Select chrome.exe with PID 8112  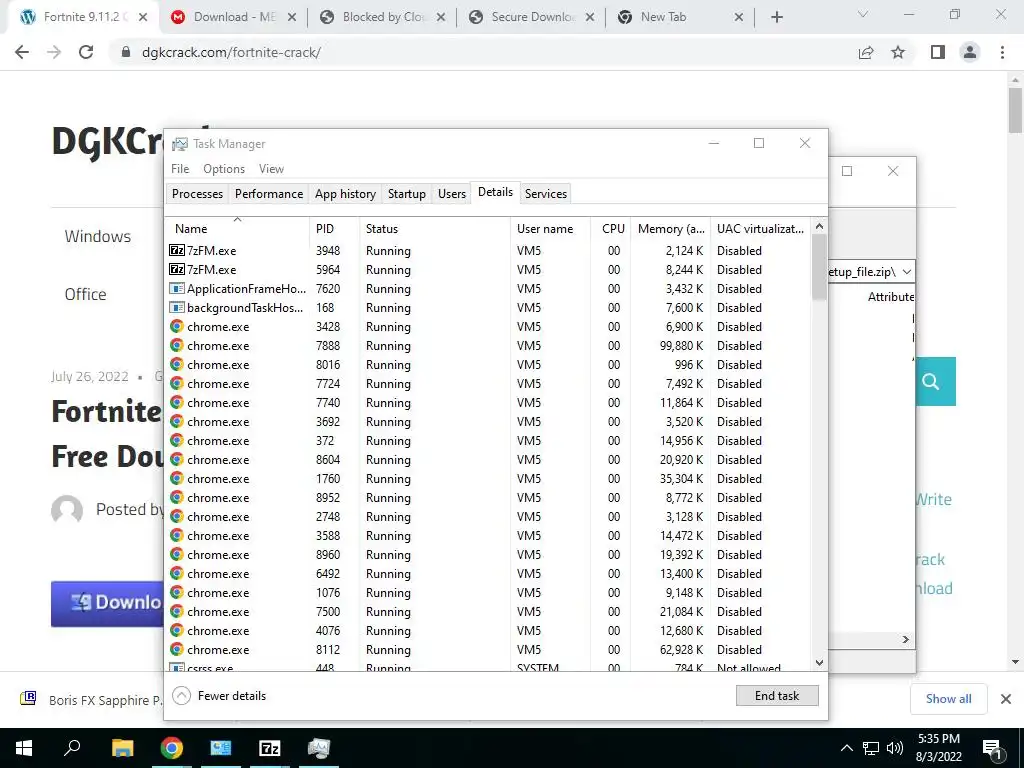click(487, 650)
